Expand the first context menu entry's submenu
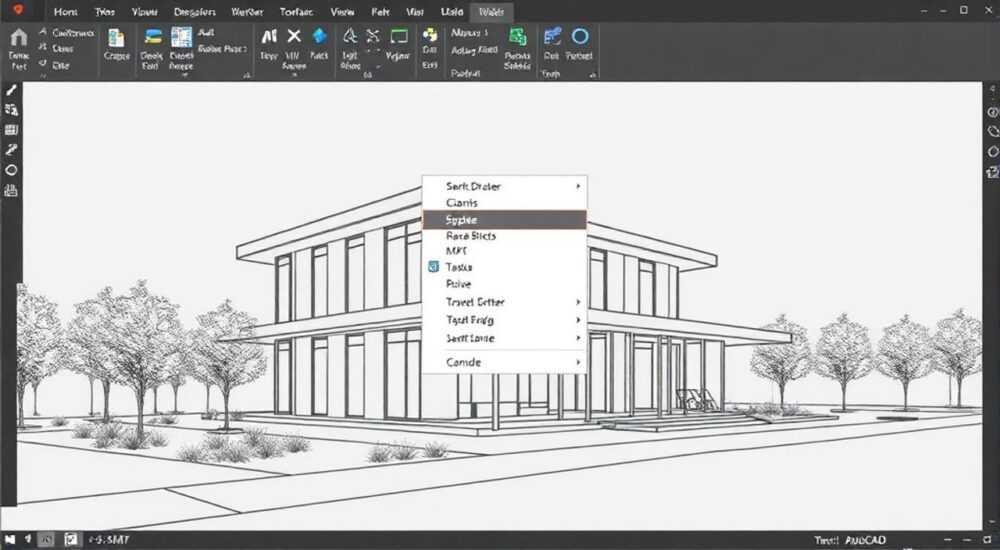 pyautogui.click(x=578, y=186)
